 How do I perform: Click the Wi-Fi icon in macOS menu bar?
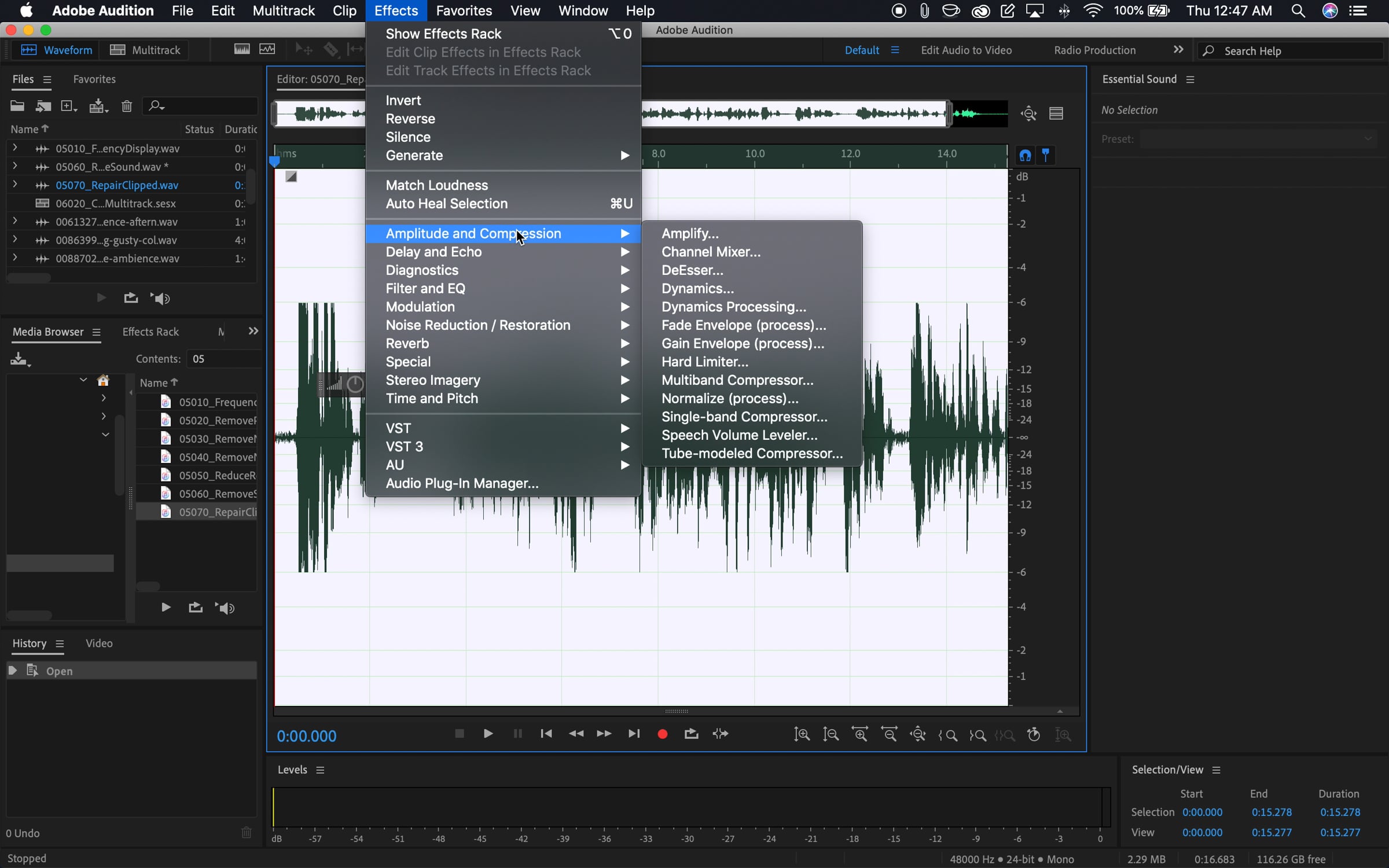[1093, 10]
